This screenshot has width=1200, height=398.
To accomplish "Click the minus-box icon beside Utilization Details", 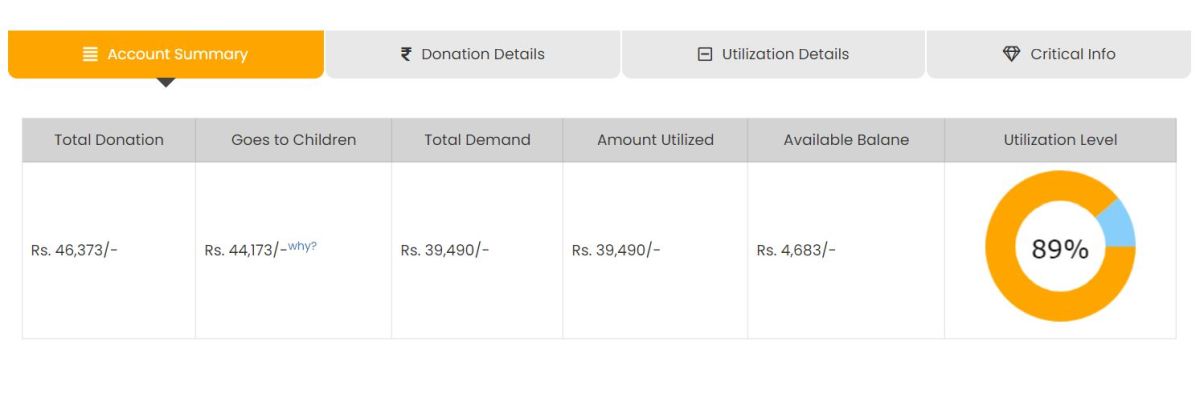I will [704, 54].
